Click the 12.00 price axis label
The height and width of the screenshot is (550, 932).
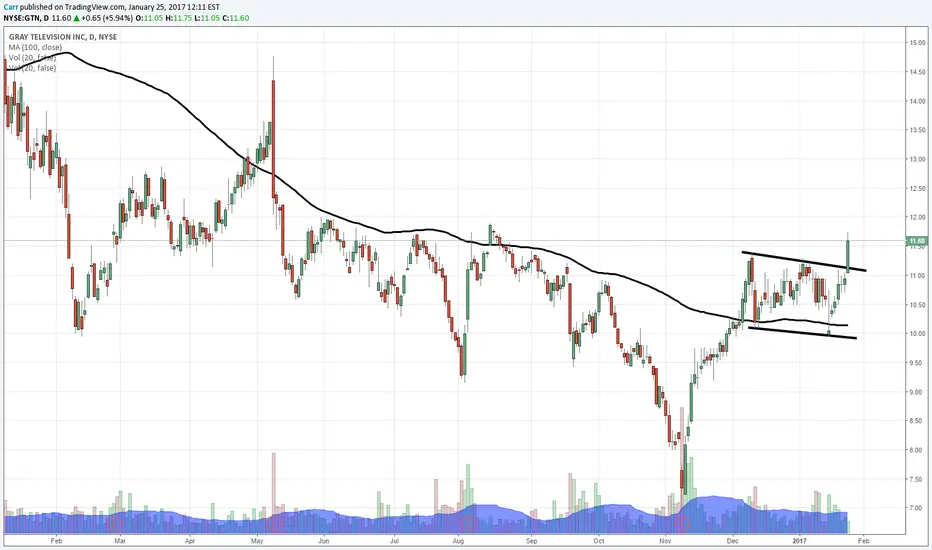click(917, 218)
